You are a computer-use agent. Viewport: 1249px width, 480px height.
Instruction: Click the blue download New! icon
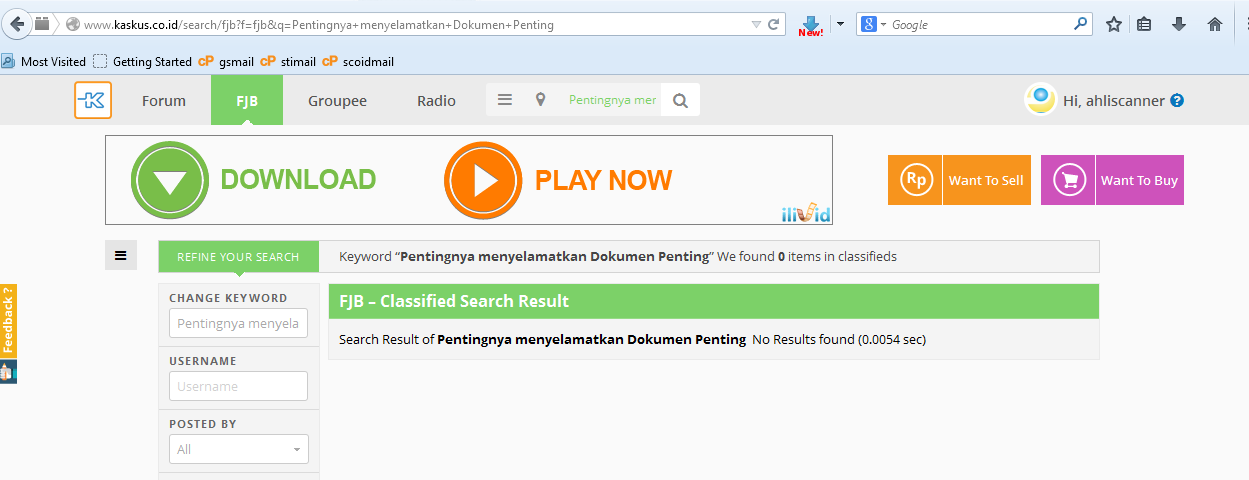tap(811, 25)
